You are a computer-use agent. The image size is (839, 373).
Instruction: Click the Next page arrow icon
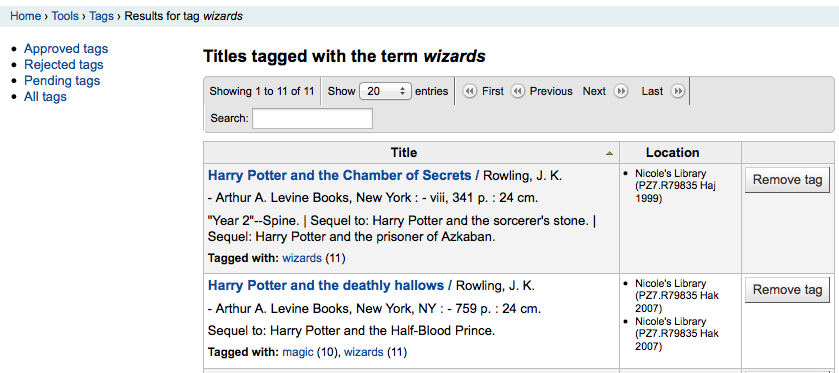[x=621, y=92]
